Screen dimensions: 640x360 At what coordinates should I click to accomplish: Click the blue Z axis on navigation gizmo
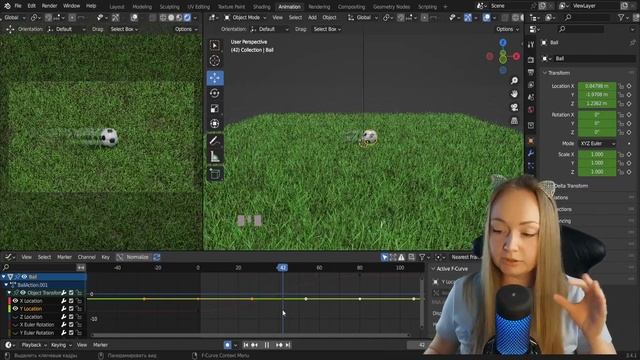(503, 43)
